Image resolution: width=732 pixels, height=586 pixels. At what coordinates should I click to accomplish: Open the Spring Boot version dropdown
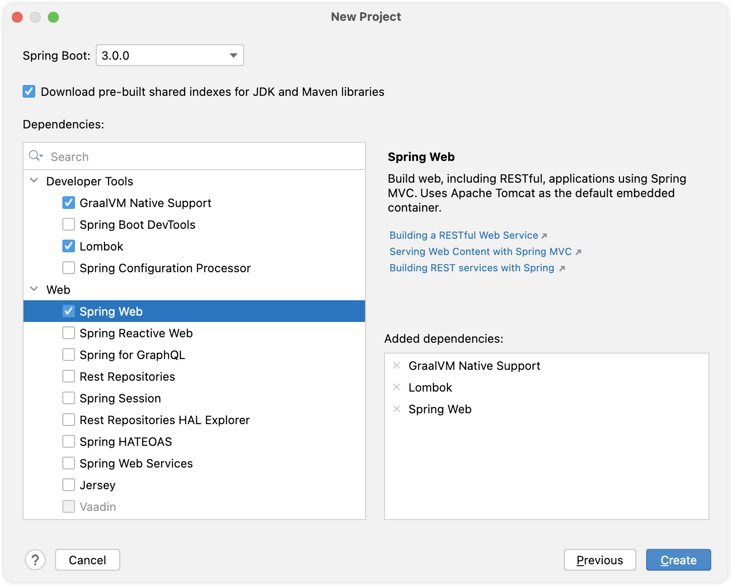click(x=169, y=56)
